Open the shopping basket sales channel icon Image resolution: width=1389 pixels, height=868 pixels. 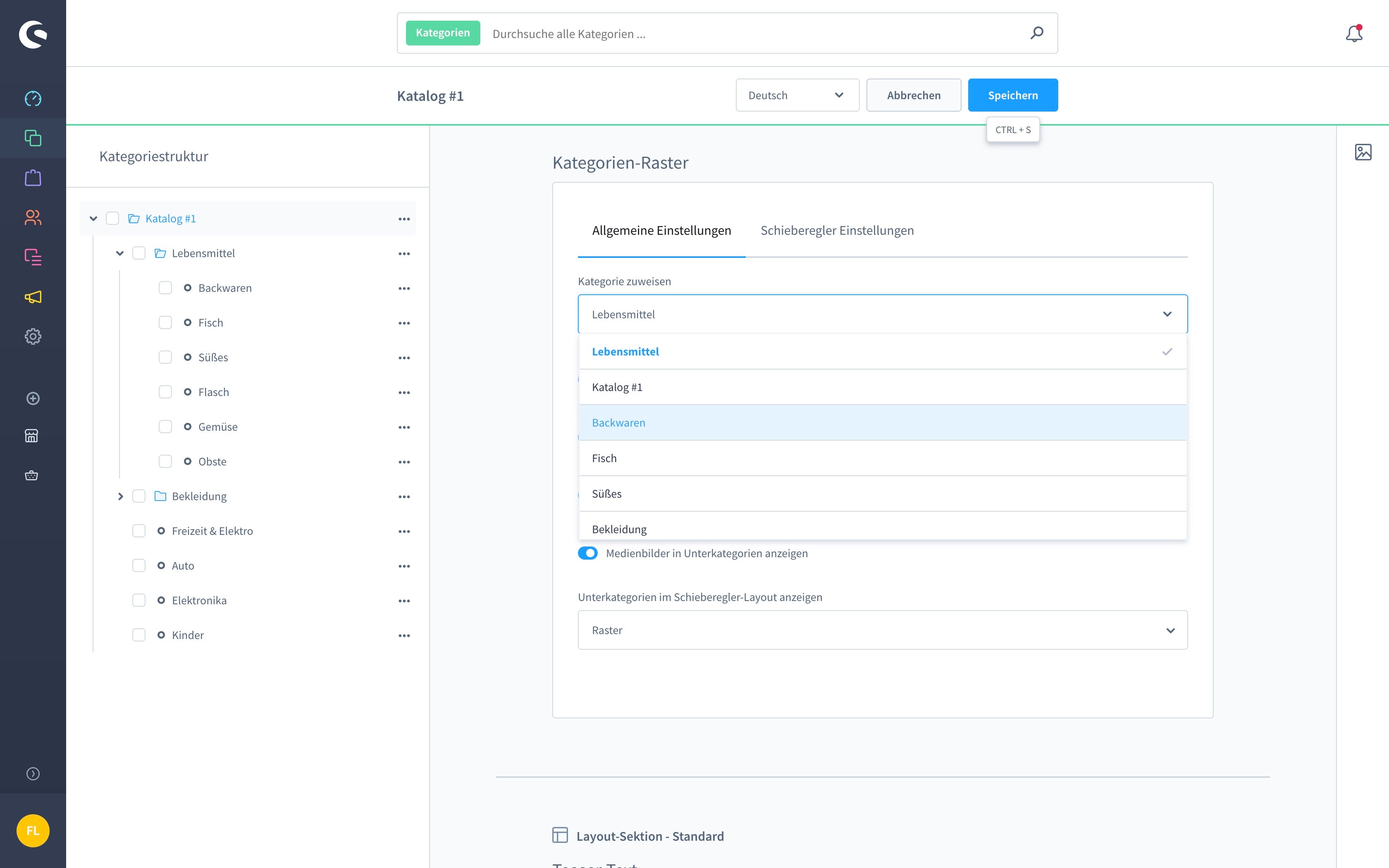(31, 475)
